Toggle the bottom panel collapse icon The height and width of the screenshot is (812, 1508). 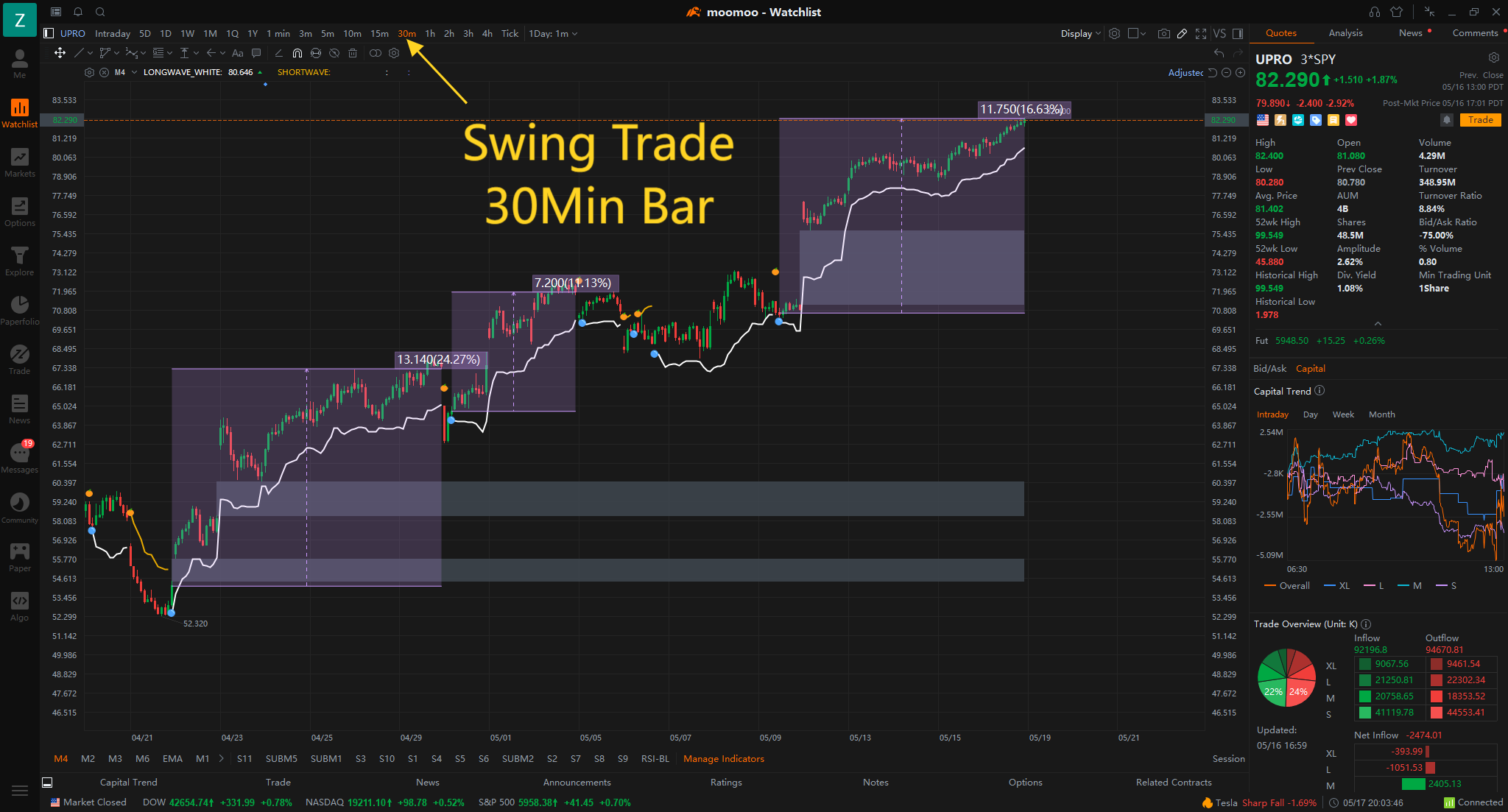tap(47, 783)
